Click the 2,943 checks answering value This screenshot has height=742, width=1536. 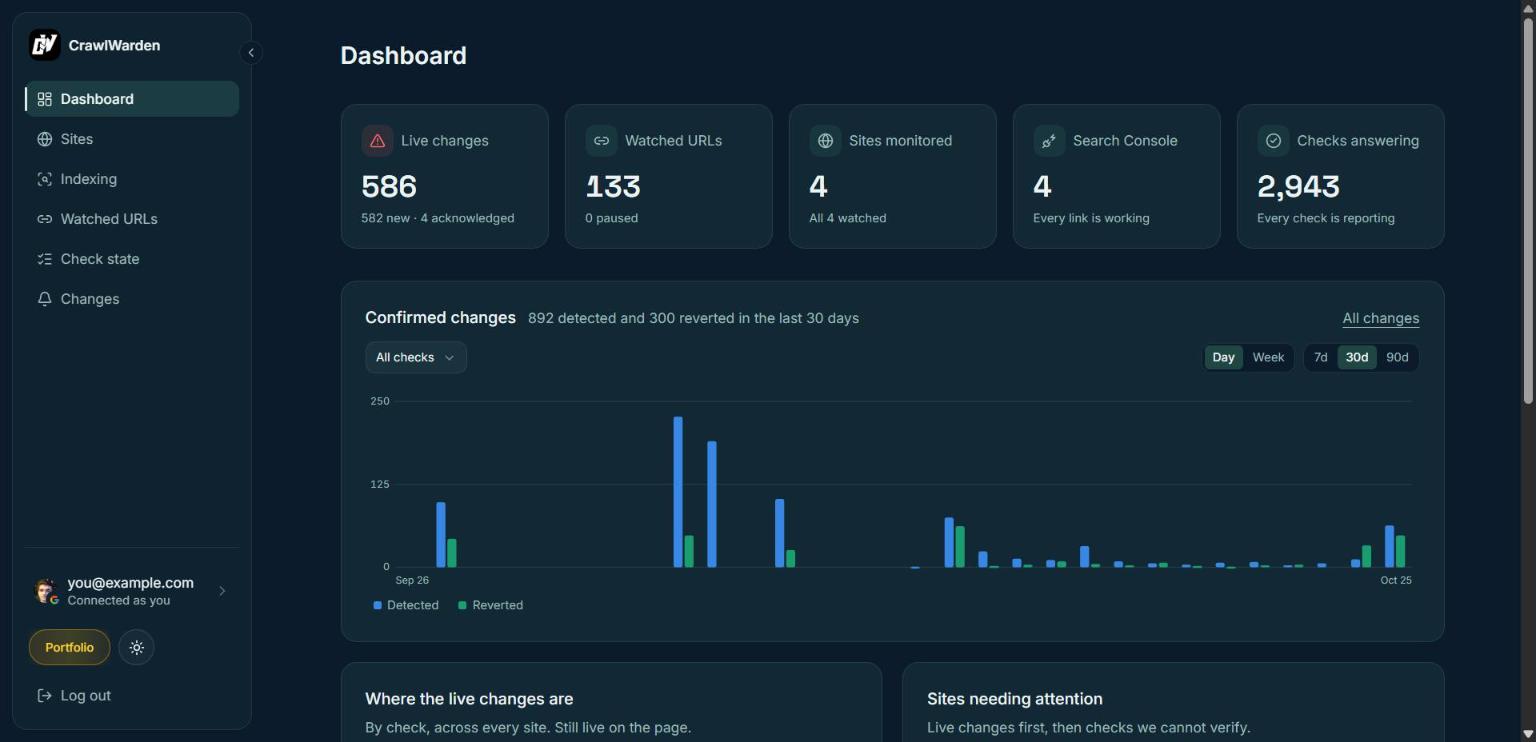(1298, 187)
